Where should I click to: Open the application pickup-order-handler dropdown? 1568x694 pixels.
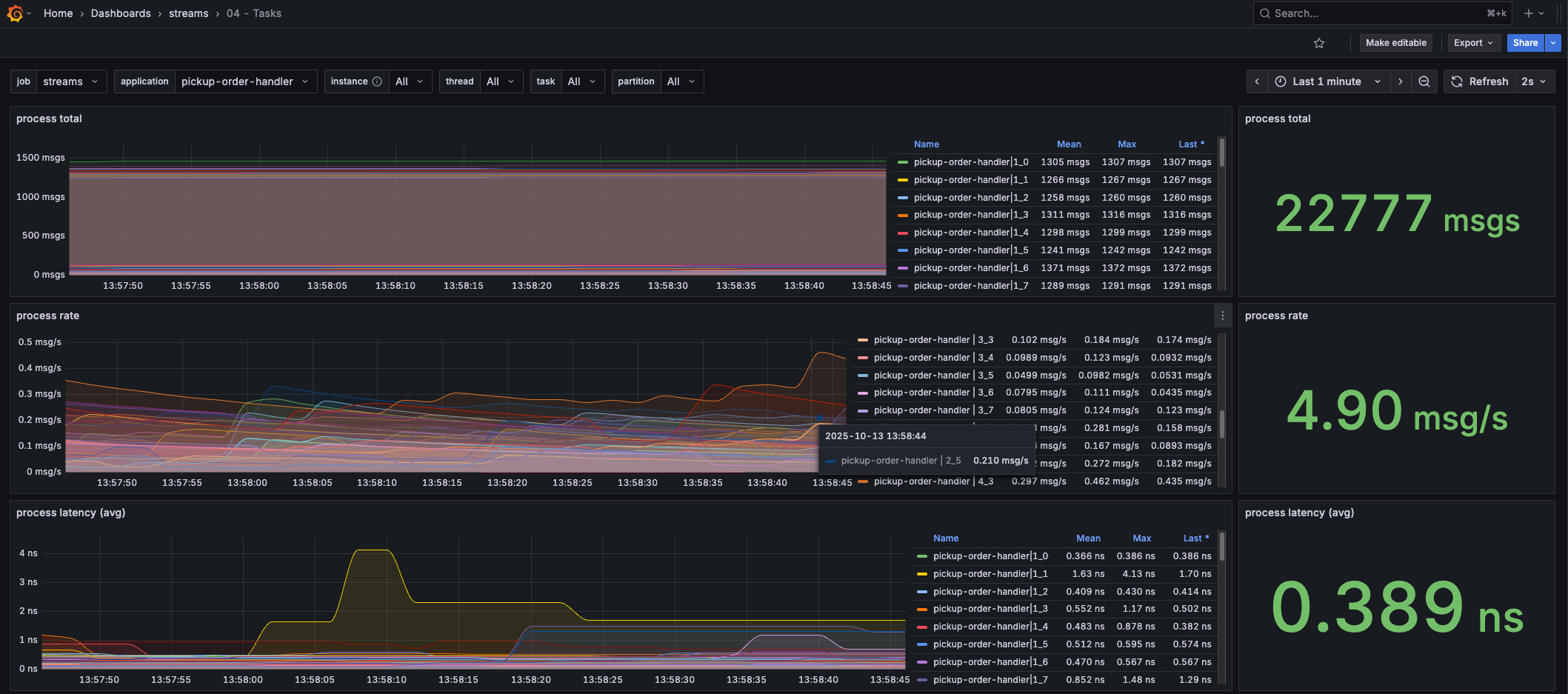244,81
